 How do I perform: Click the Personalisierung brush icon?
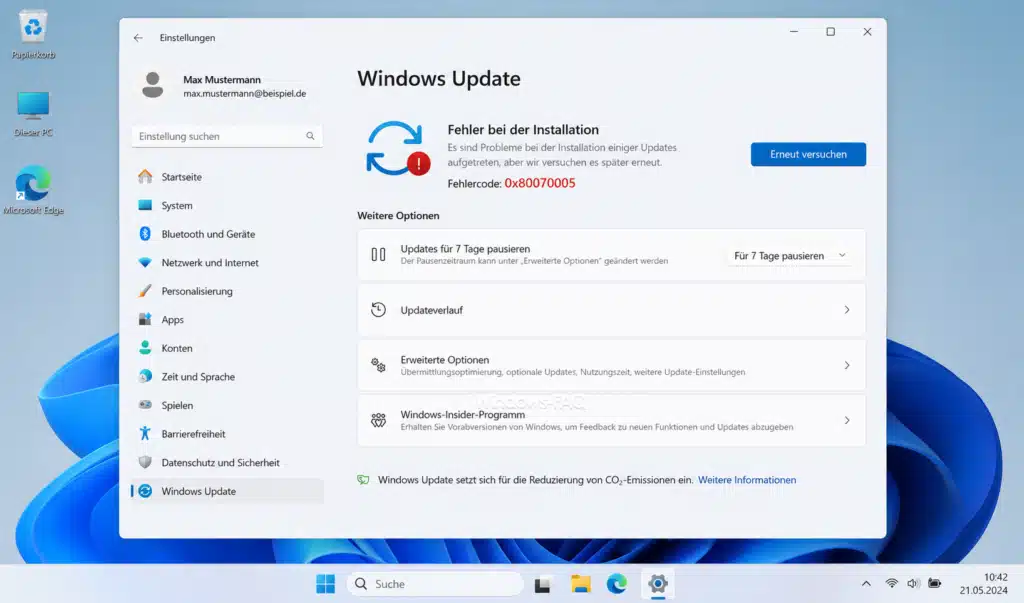pos(145,291)
